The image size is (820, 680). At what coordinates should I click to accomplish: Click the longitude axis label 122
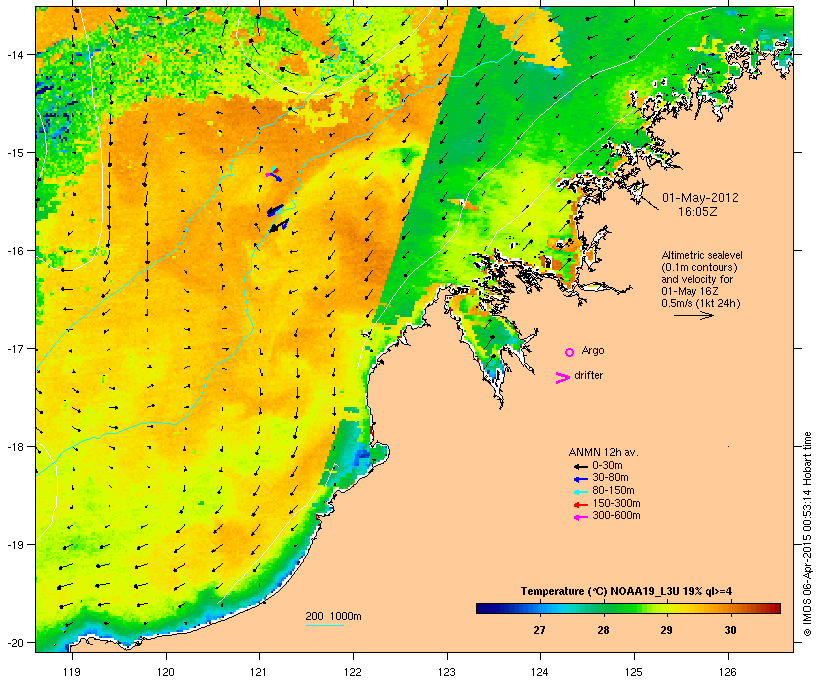353,672
